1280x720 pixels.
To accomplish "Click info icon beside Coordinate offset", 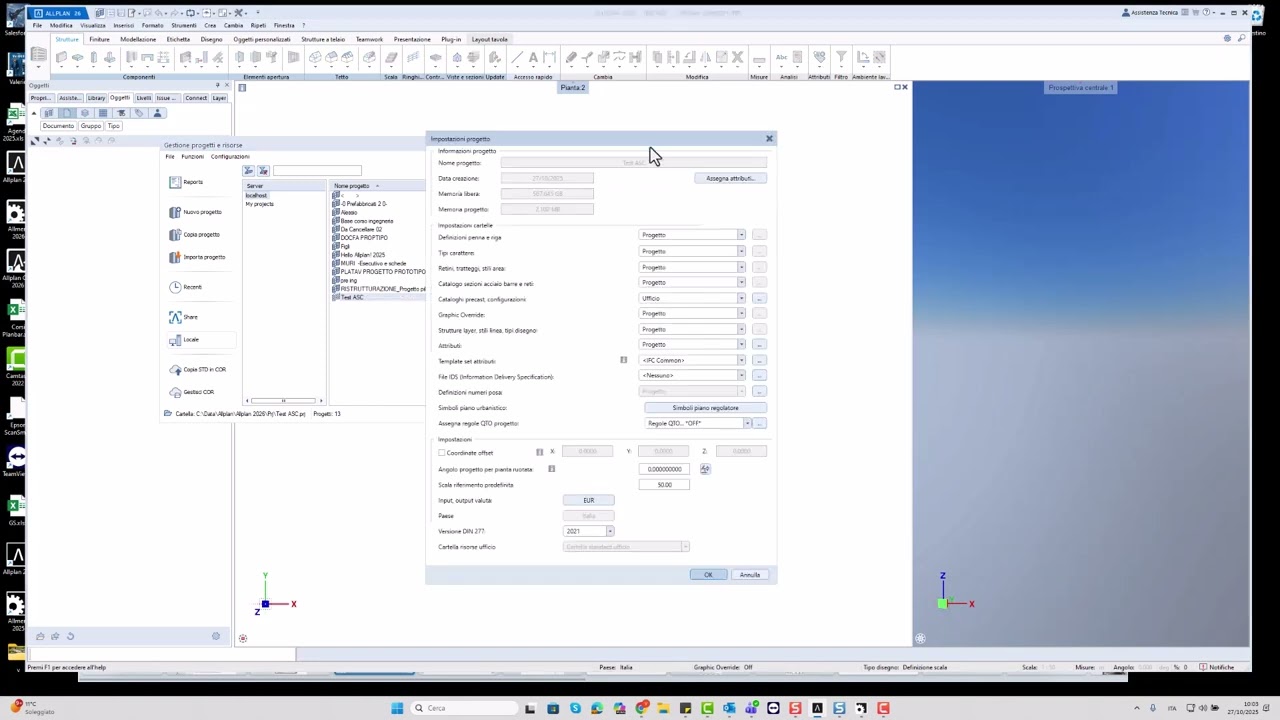I will (539, 452).
